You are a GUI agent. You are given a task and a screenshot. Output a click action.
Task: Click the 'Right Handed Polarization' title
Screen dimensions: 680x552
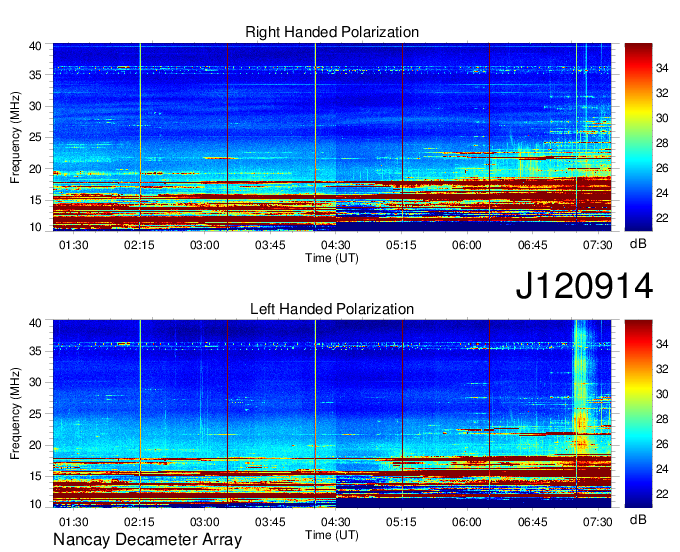click(332, 32)
